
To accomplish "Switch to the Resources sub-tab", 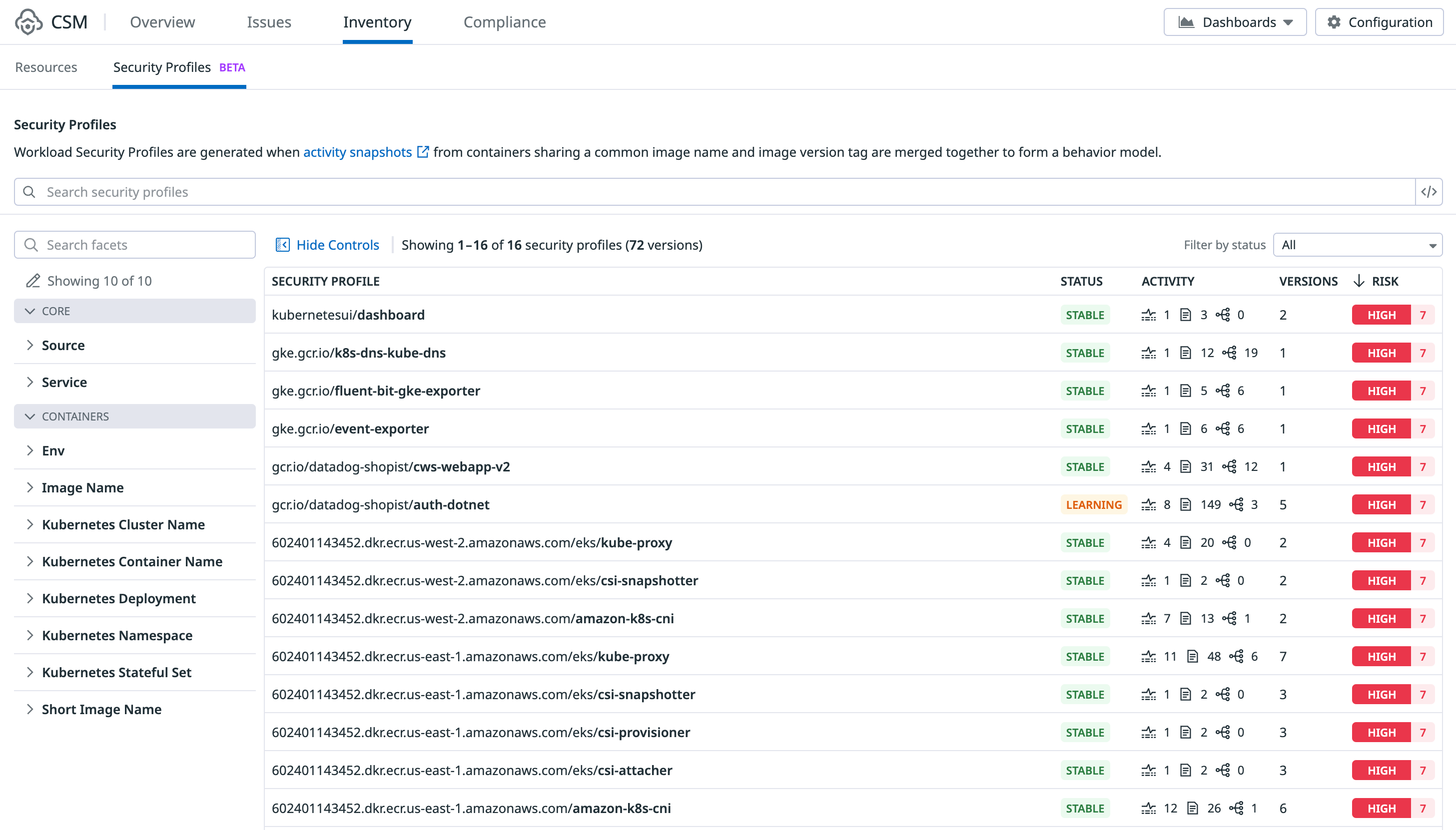I will point(45,67).
